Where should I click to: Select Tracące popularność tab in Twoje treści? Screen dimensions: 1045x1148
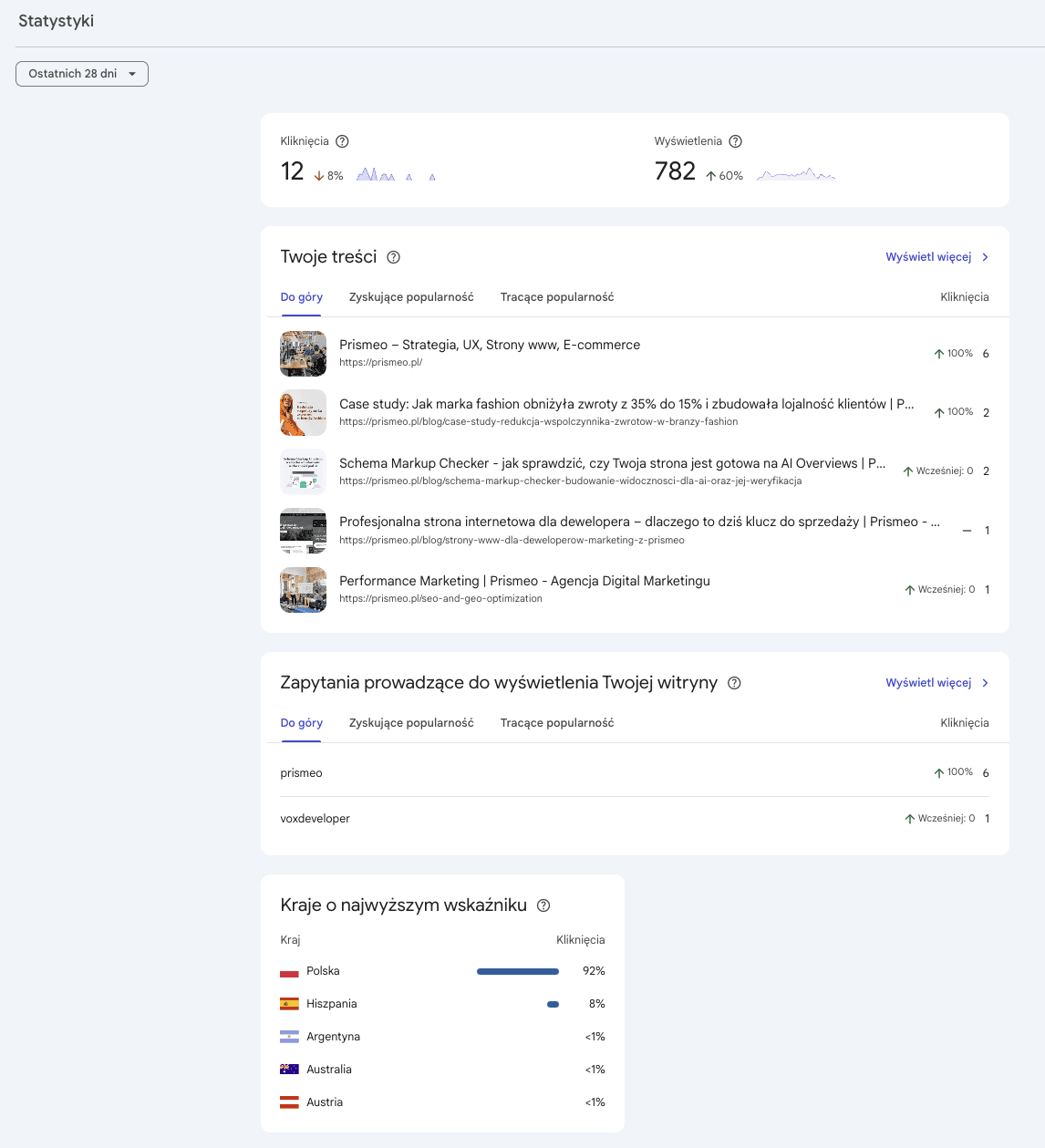[557, 297]
